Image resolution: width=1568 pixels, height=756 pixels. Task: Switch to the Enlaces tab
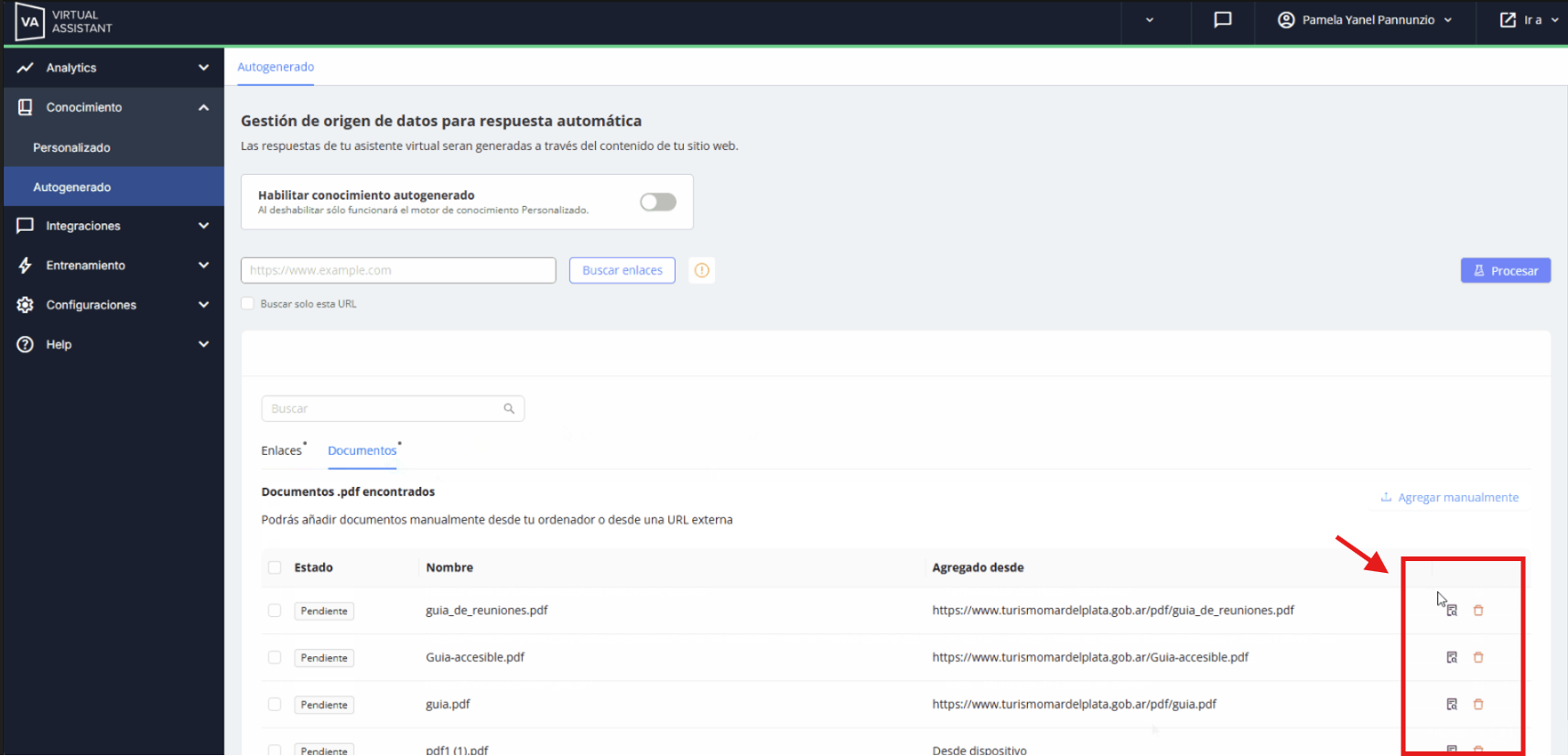tap(281, 450)
